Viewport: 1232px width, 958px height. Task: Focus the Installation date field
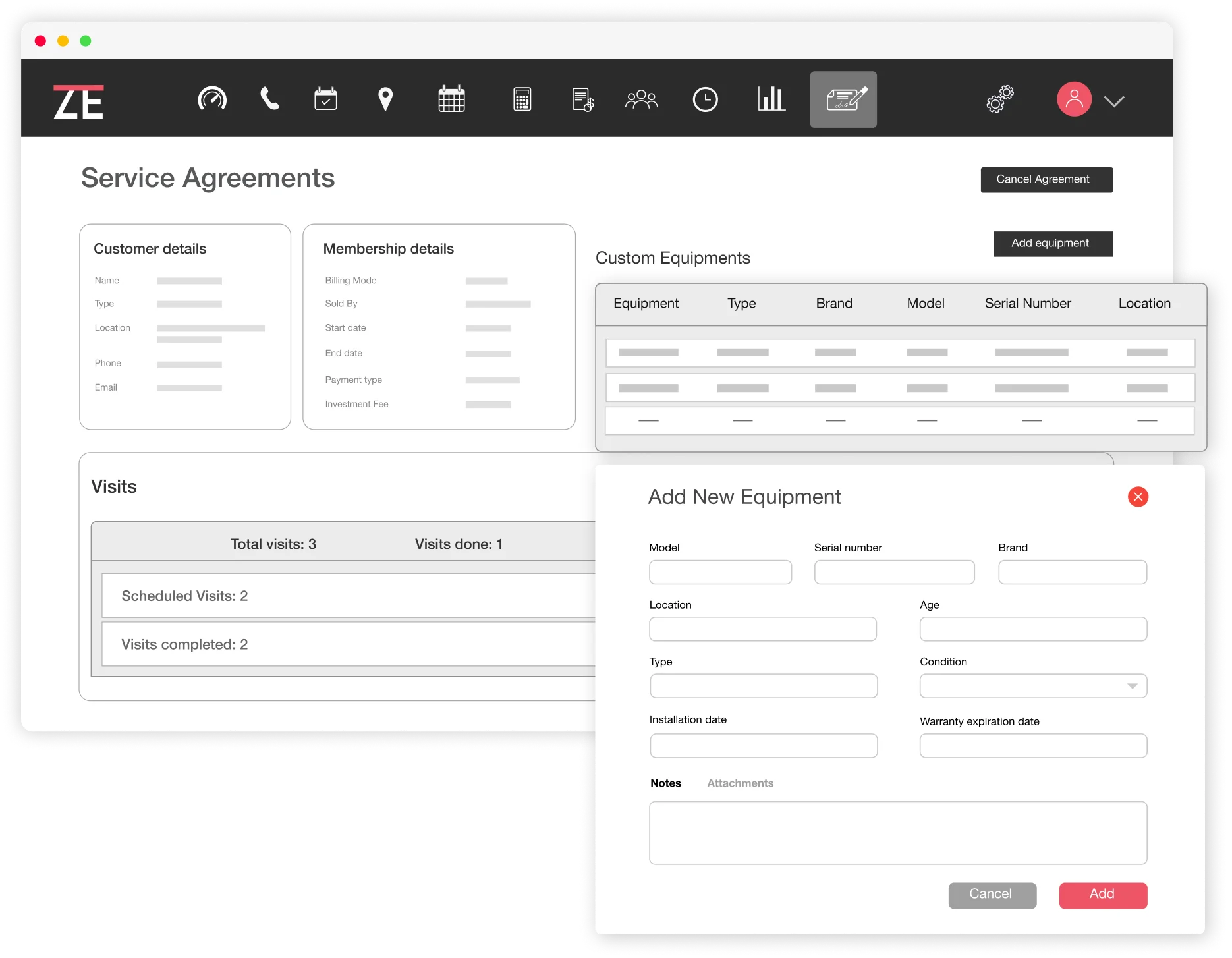(x=764, y=746)
